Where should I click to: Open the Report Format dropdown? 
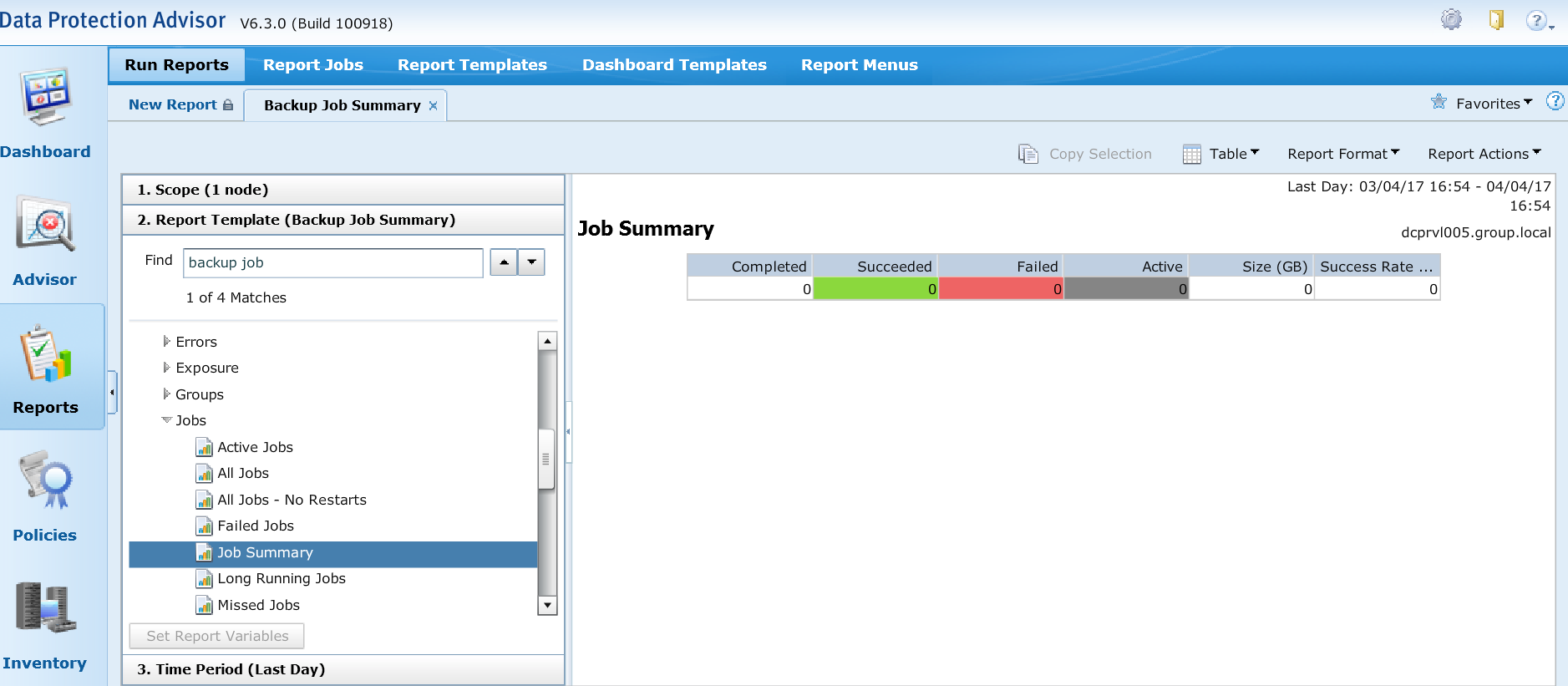tap(1342, 154)
